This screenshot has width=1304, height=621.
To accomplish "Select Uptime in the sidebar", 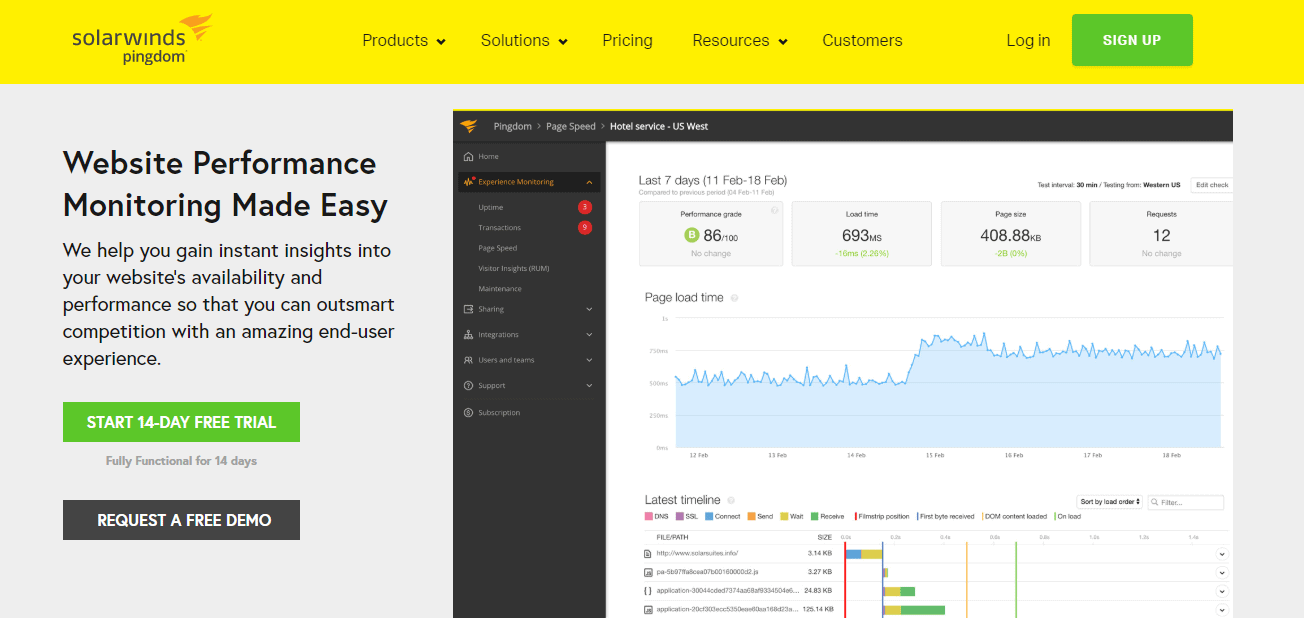I will pyautogui.click(x=490, y=207).
